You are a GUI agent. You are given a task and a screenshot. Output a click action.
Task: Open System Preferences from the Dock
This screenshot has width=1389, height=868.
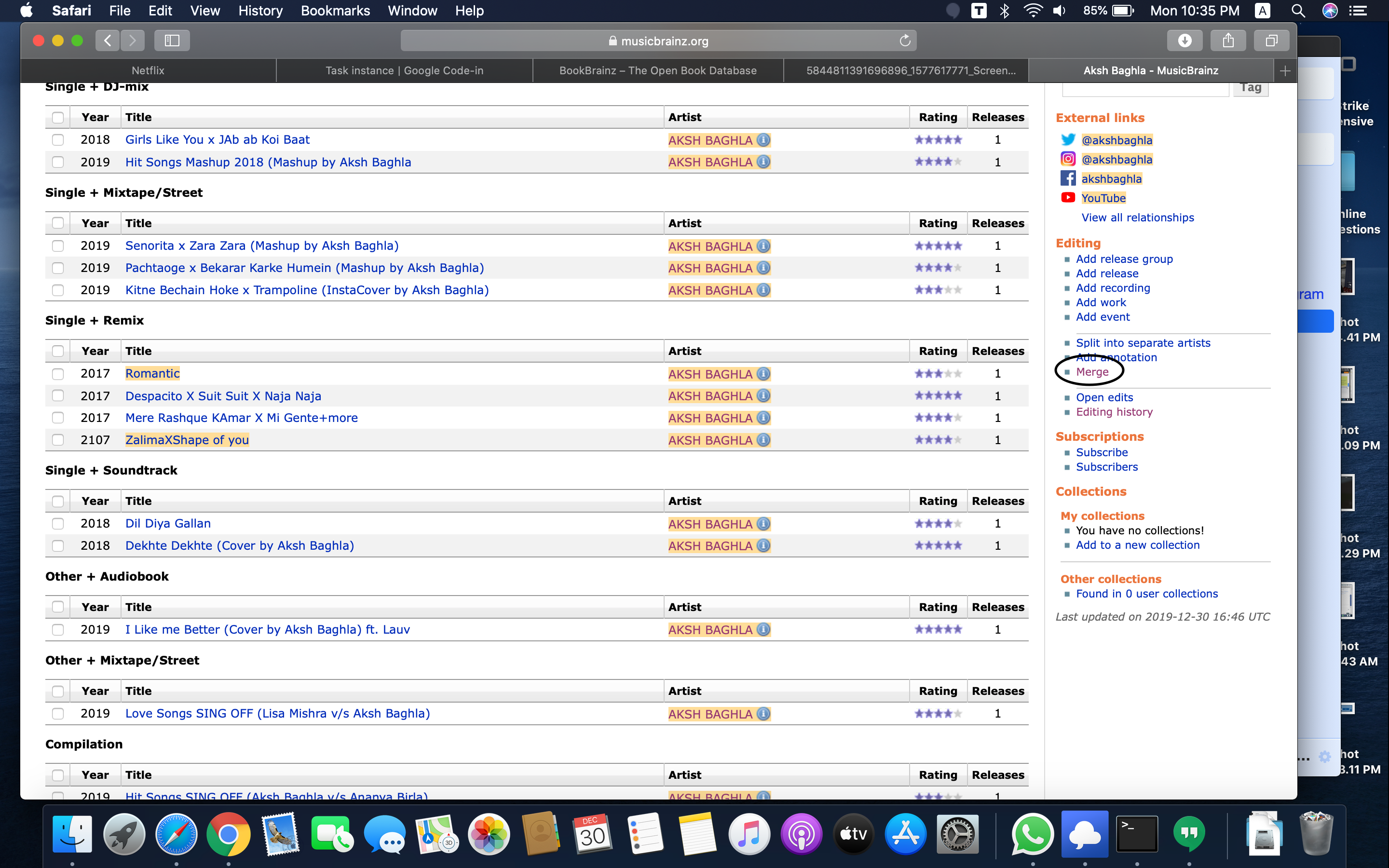point(957,834)
